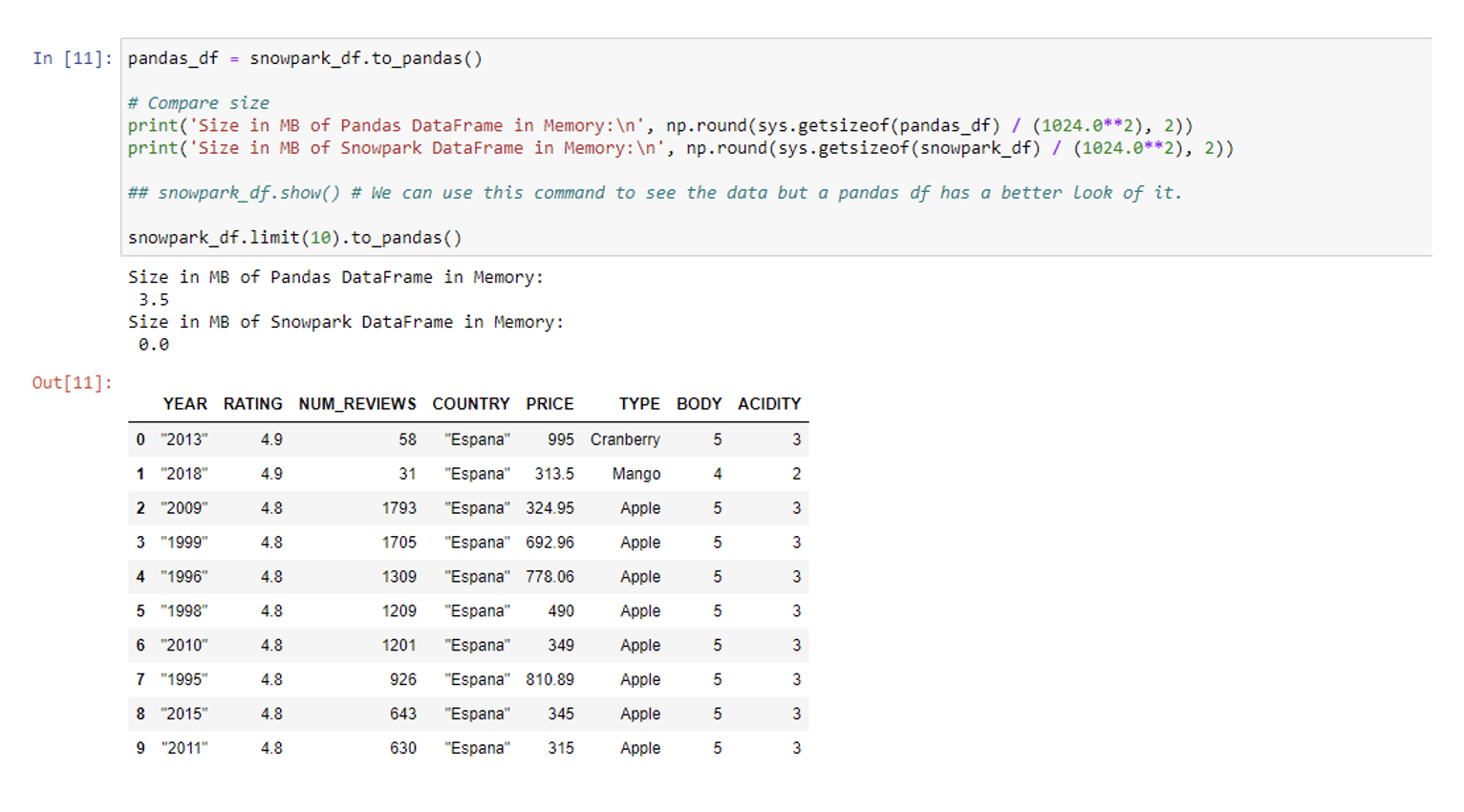Click the price cell 313.5

554,474
